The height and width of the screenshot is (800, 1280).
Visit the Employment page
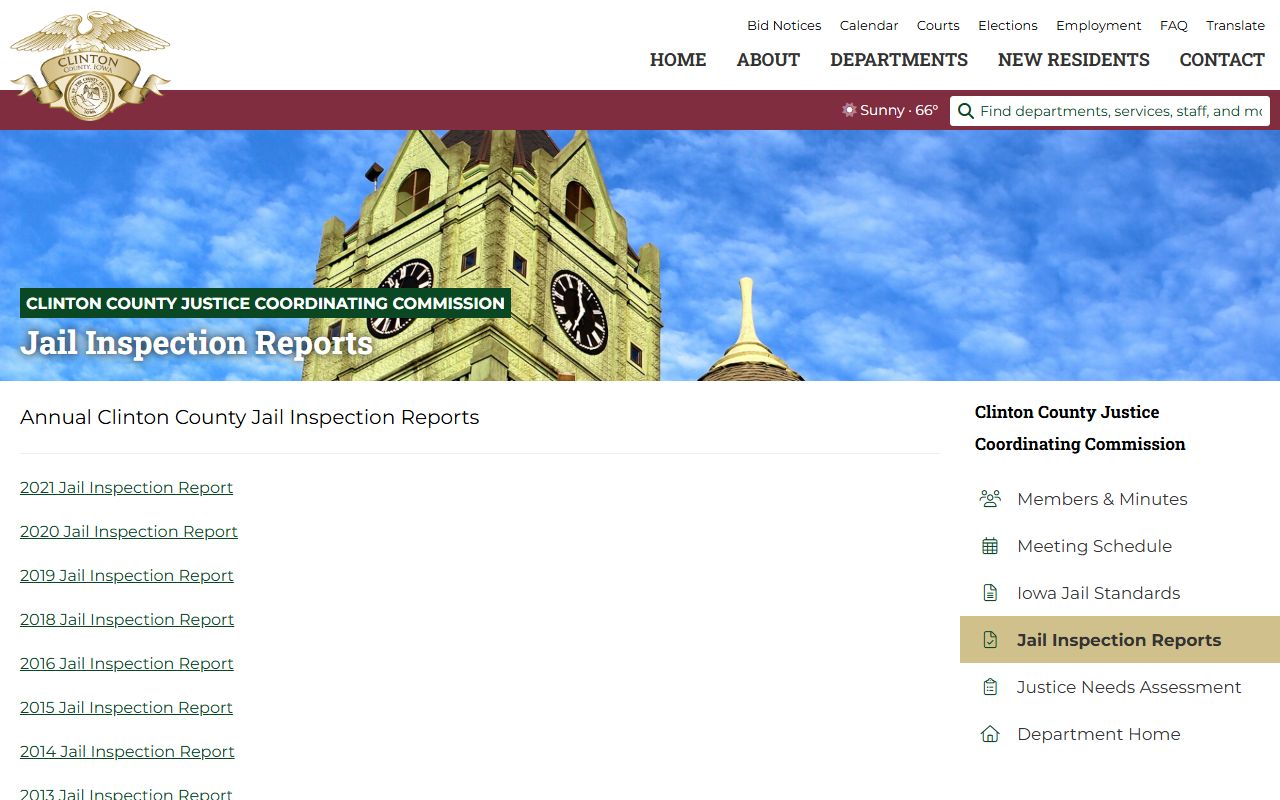pyautogui.click(x=1099, y=26)
